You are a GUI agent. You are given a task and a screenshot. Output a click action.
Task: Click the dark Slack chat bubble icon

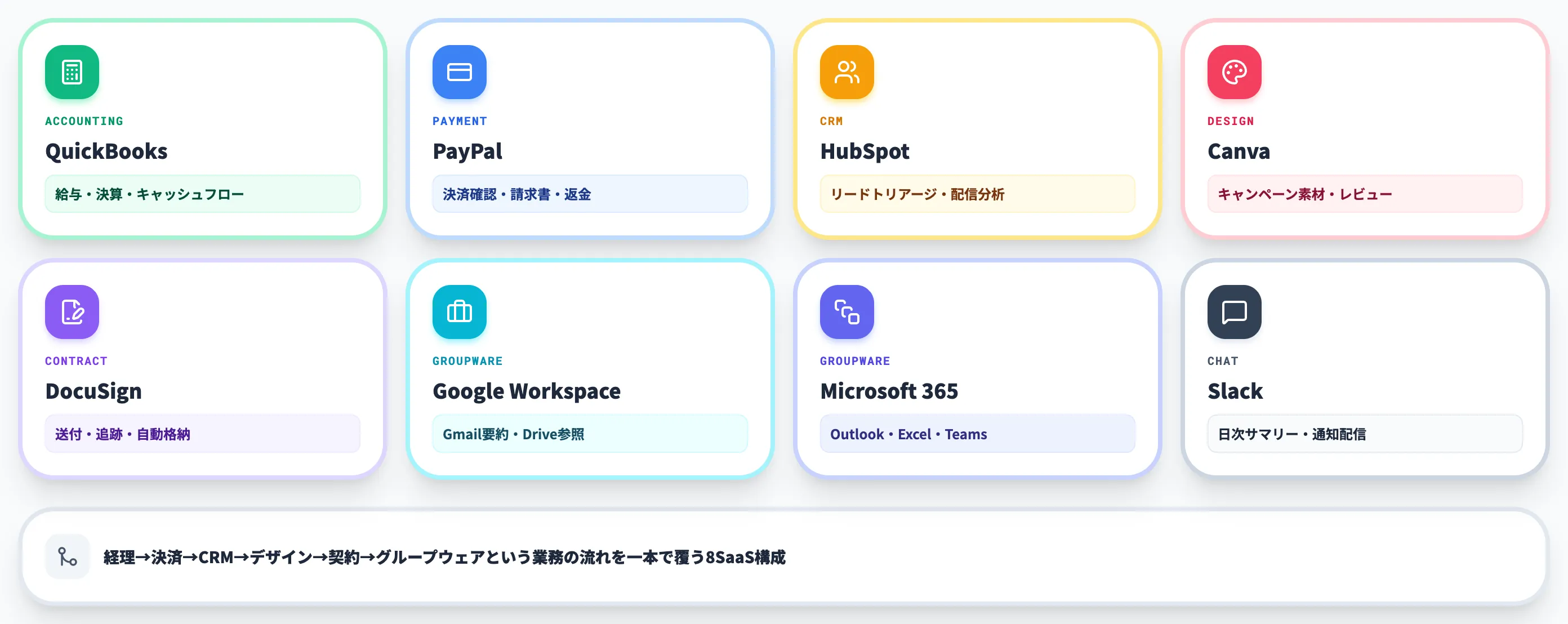pyautogui.click(x=1235, y=311)
